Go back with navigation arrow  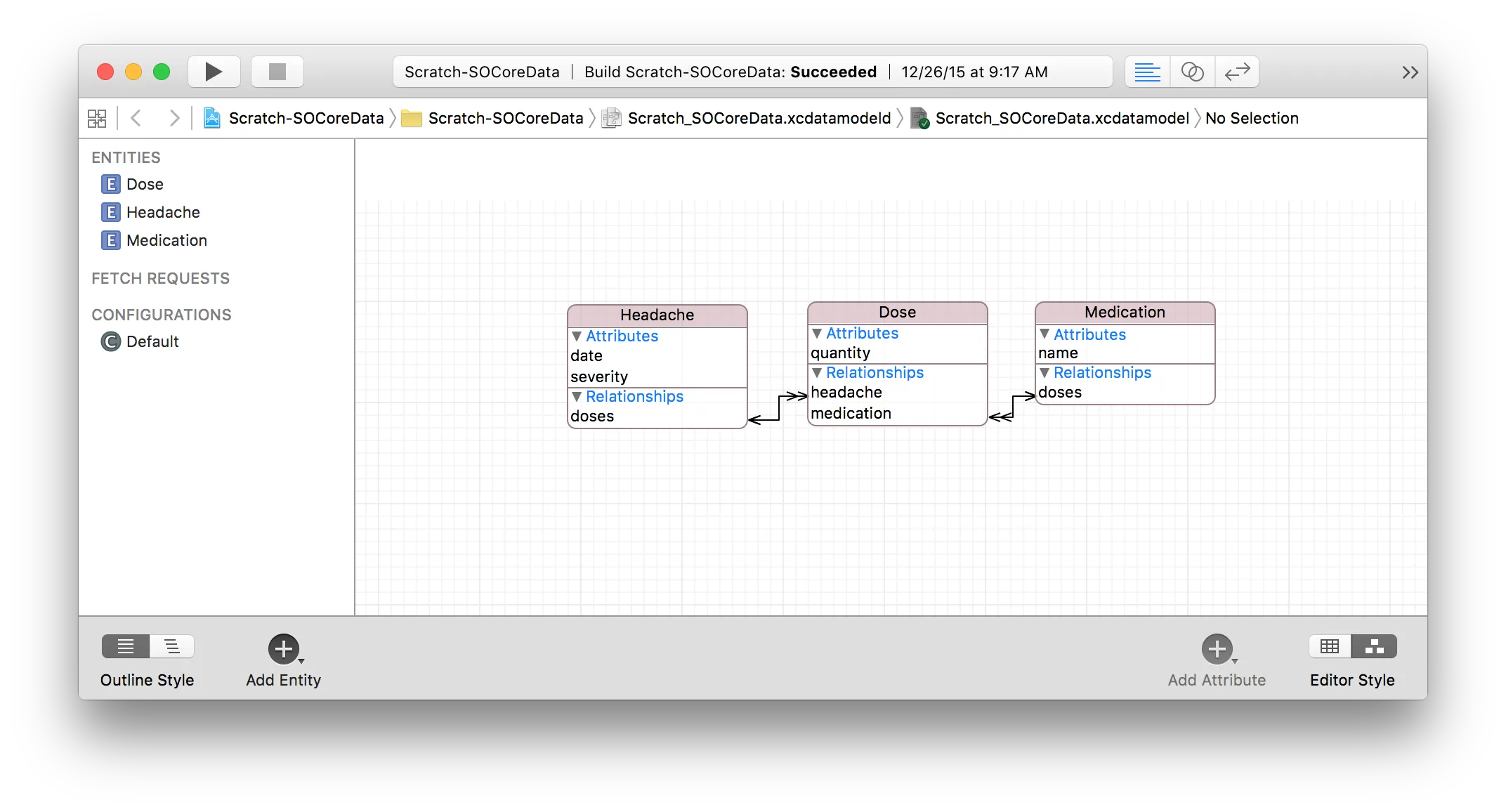(136, 118)
